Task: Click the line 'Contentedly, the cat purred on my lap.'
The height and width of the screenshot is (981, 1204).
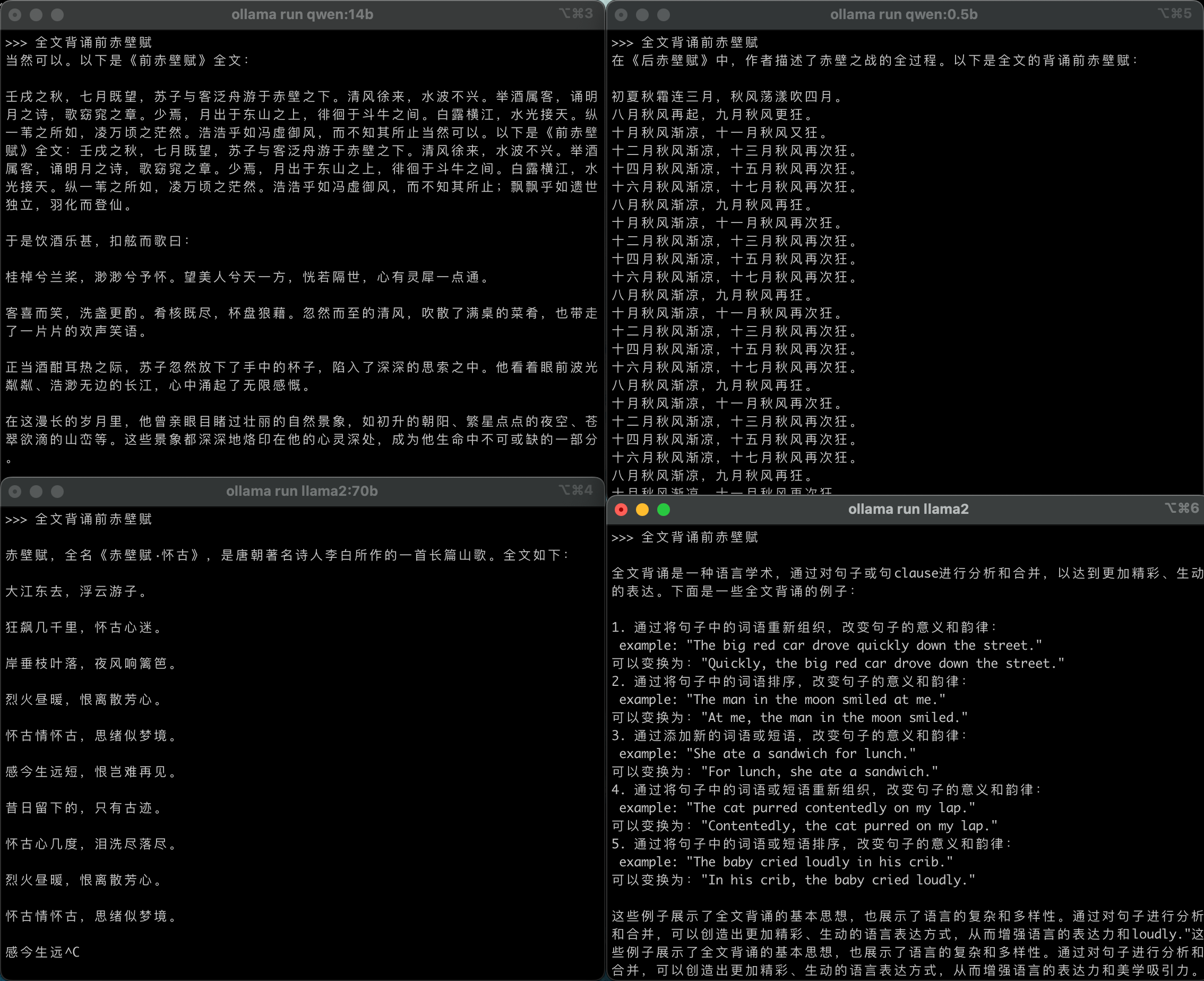Action: tap(849, 827)
